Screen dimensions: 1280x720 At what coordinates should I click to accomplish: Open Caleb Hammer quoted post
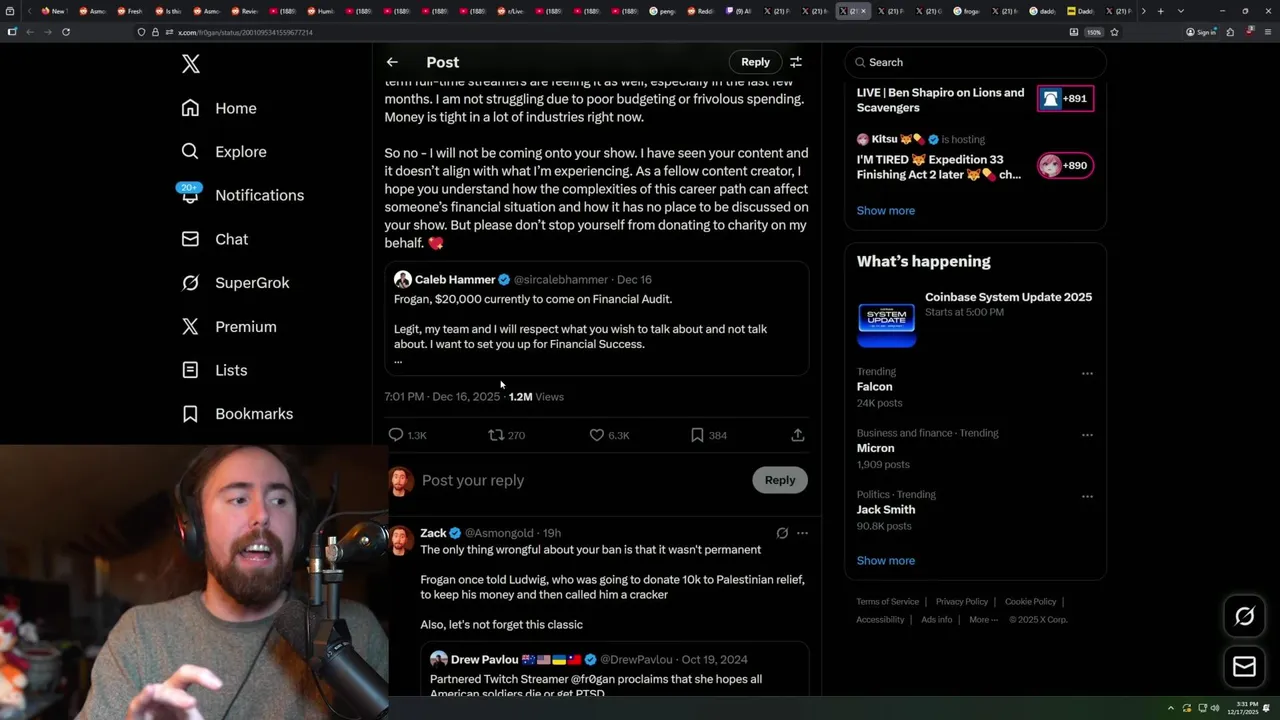pyautogui.click(x=597, y=319)
